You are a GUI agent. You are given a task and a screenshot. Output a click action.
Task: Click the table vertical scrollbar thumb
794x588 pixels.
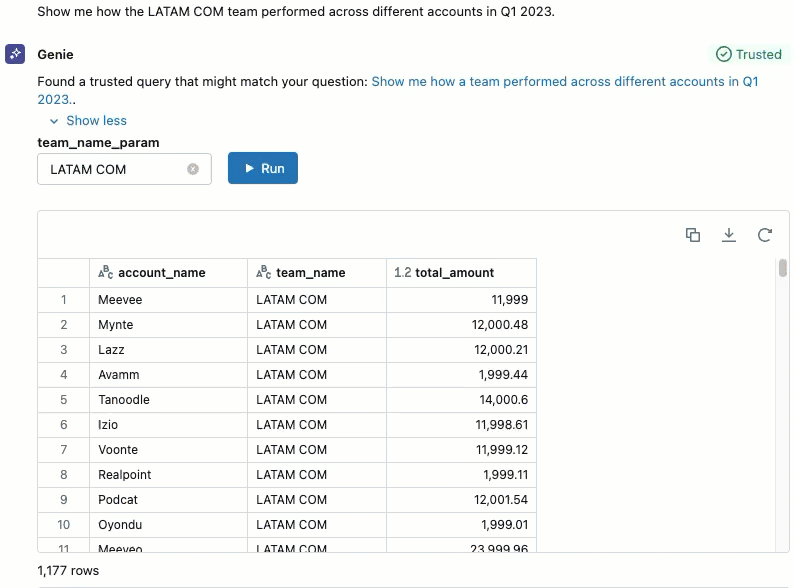(x=783, y=268)
